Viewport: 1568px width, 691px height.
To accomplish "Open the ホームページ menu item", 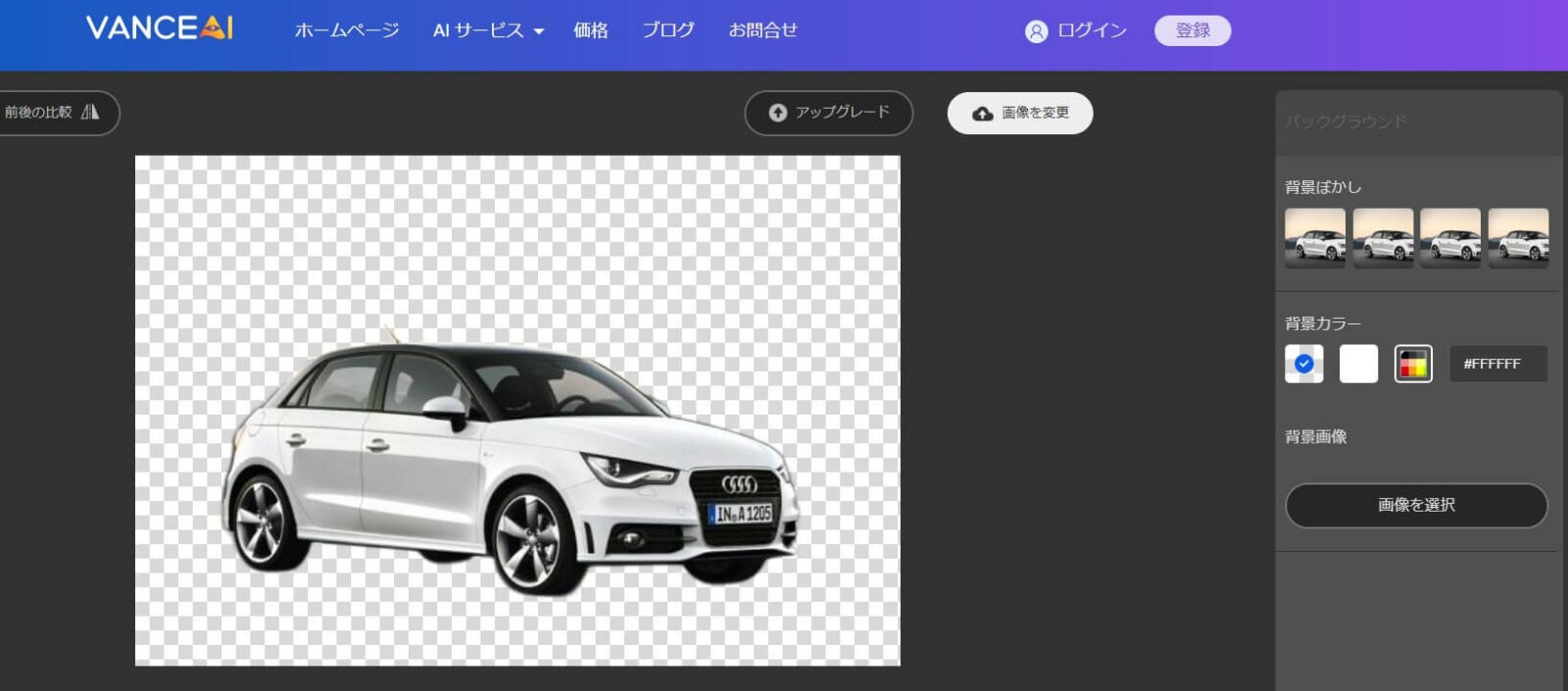I will (347, 30).
